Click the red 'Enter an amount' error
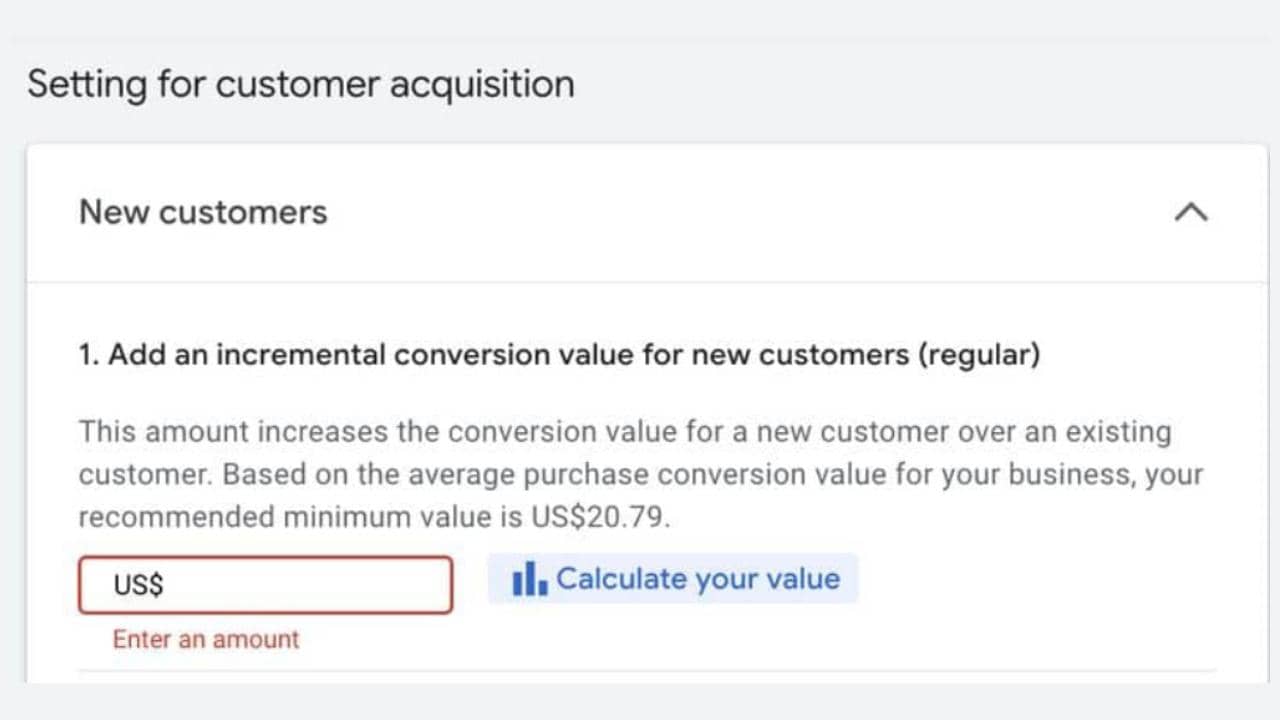 206,639
